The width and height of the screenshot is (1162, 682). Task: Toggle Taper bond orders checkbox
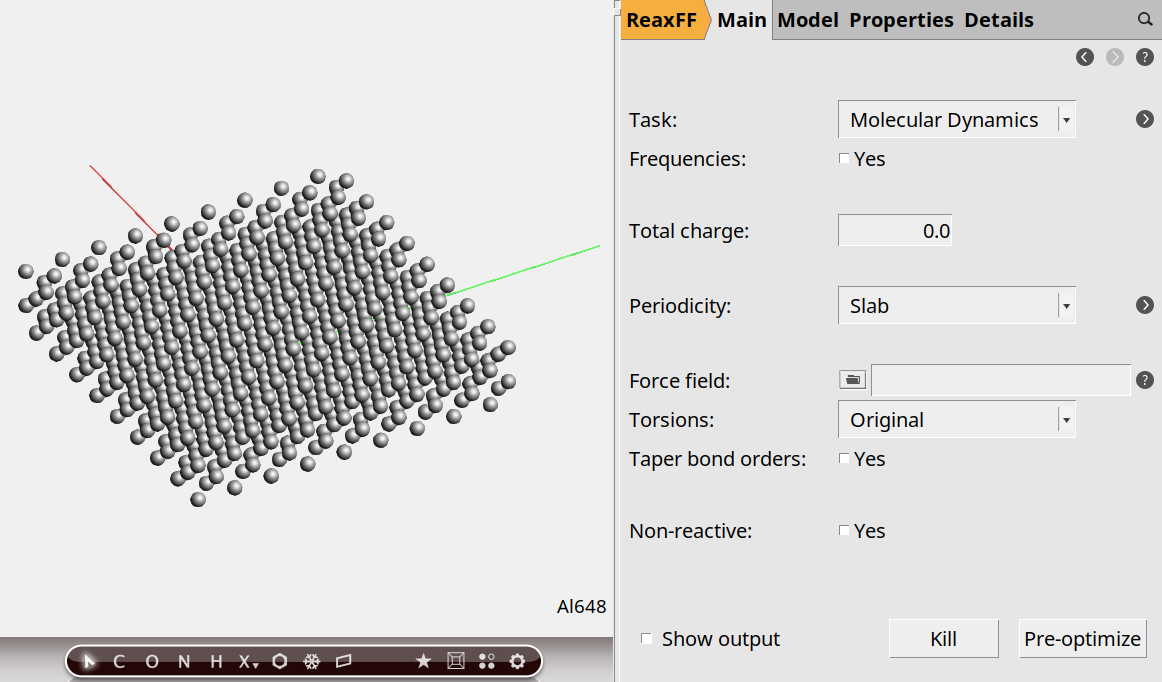(844, 458)
